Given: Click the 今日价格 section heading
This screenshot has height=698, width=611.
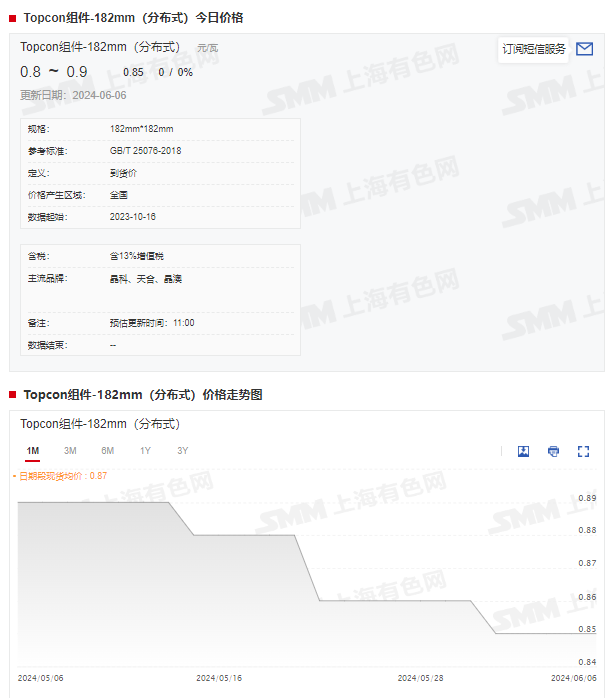Looking at the screenshot, I should click(x=133, y=18).
